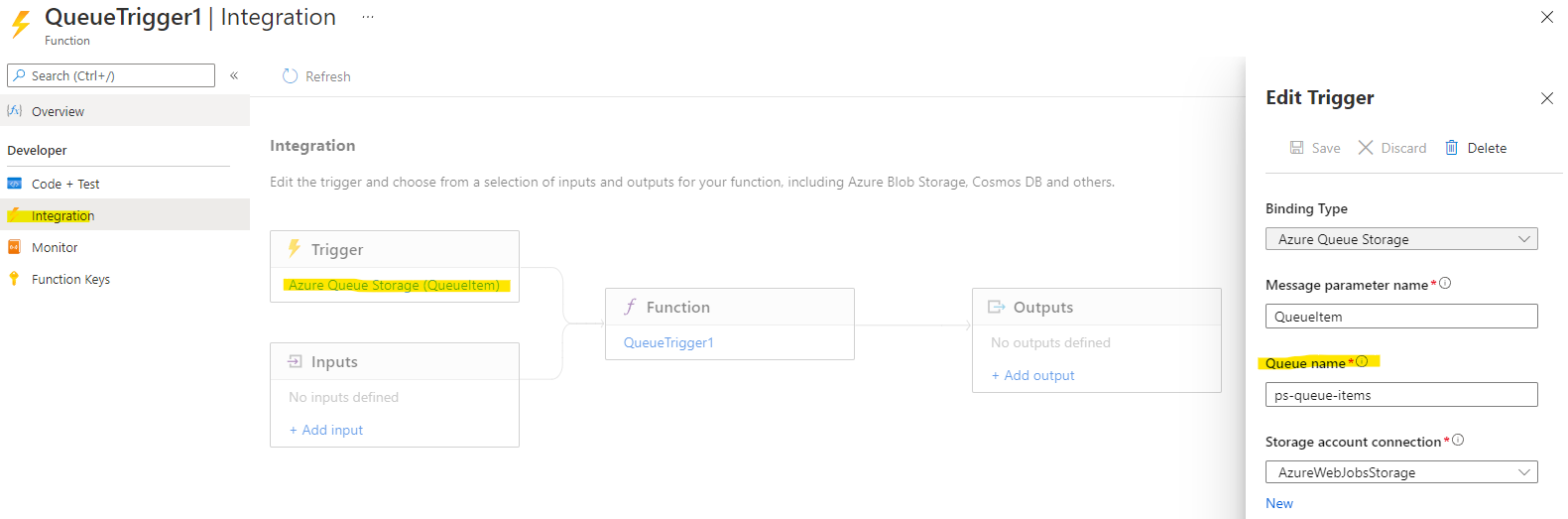Open the Overview menu item
Viewport: 1568px width, 519px height.
125,111
